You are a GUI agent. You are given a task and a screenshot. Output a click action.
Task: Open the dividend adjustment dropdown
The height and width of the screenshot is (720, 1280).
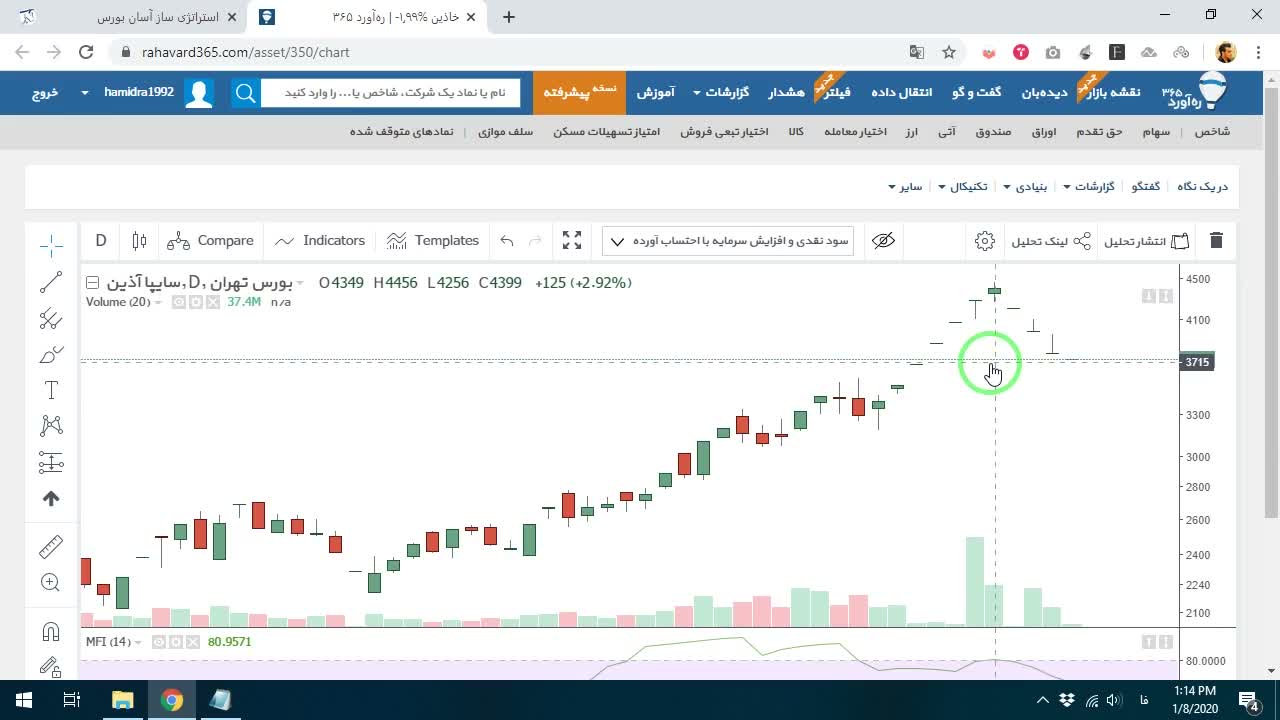click(x=728, y=241)
